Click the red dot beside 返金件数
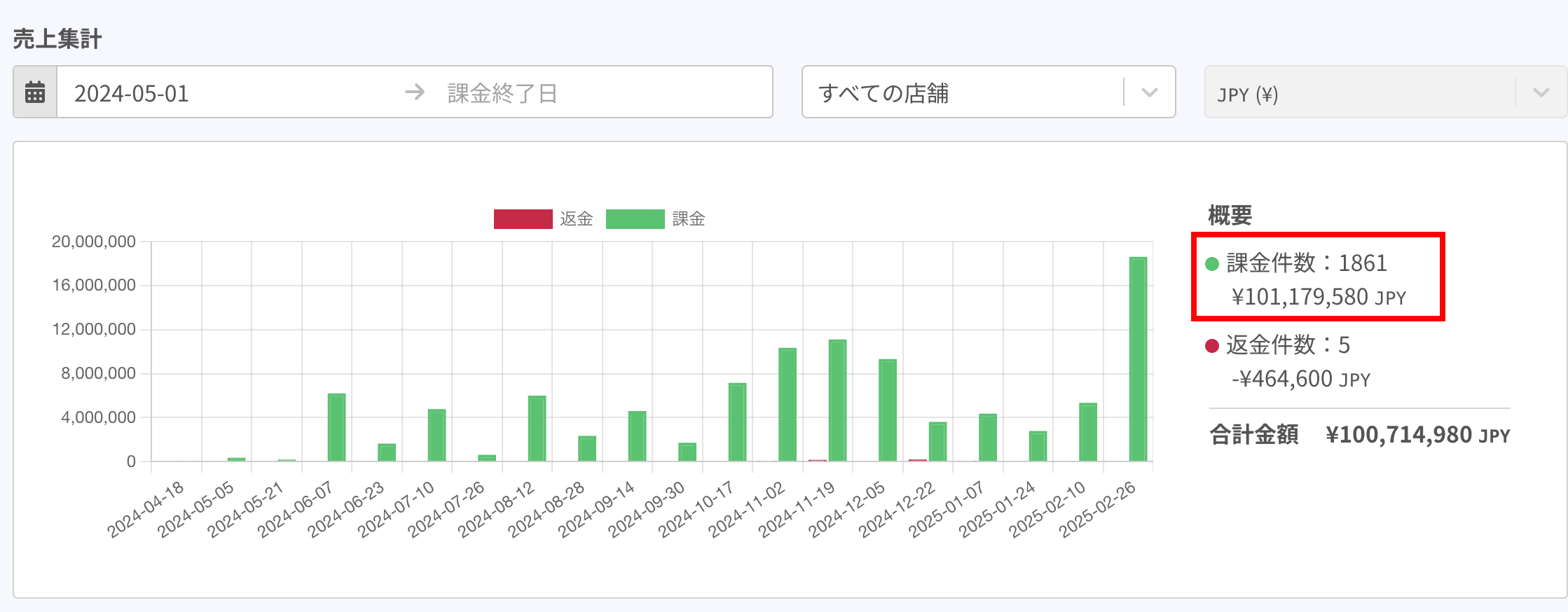 coord(1212,346)
